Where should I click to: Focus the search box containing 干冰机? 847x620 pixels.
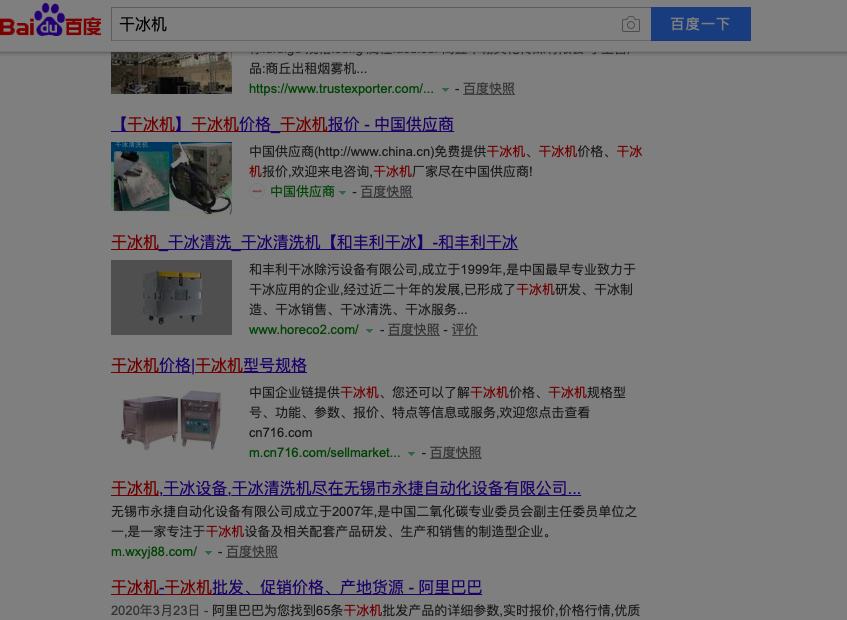click(x=381, y=24)
